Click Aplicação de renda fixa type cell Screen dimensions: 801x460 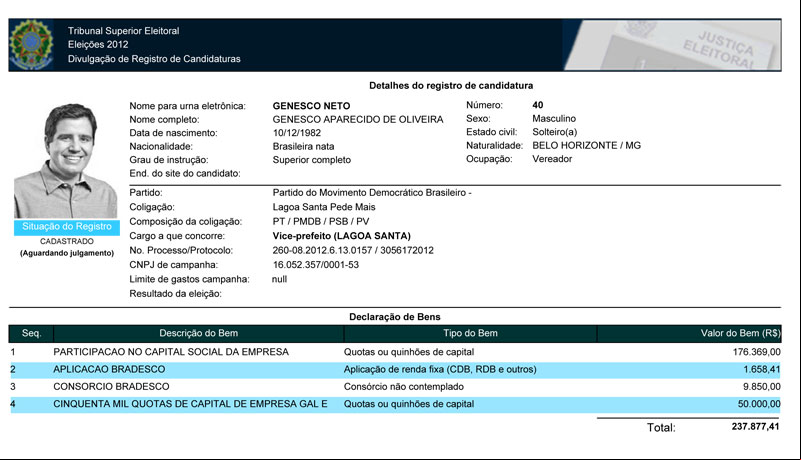[440, 369]
